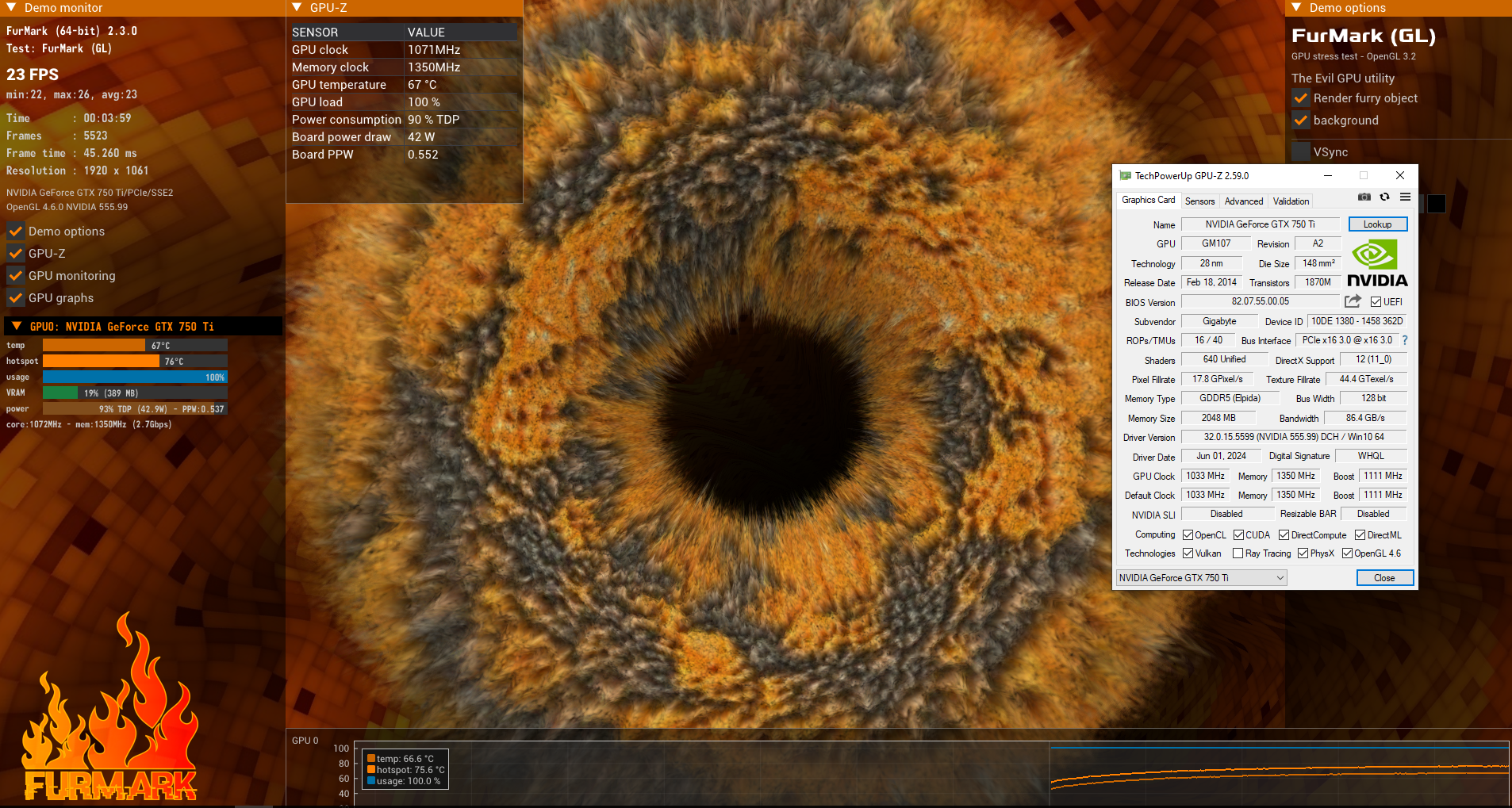Disable the Render furry object option
1512x808 pixels.
click(1301, 98)
